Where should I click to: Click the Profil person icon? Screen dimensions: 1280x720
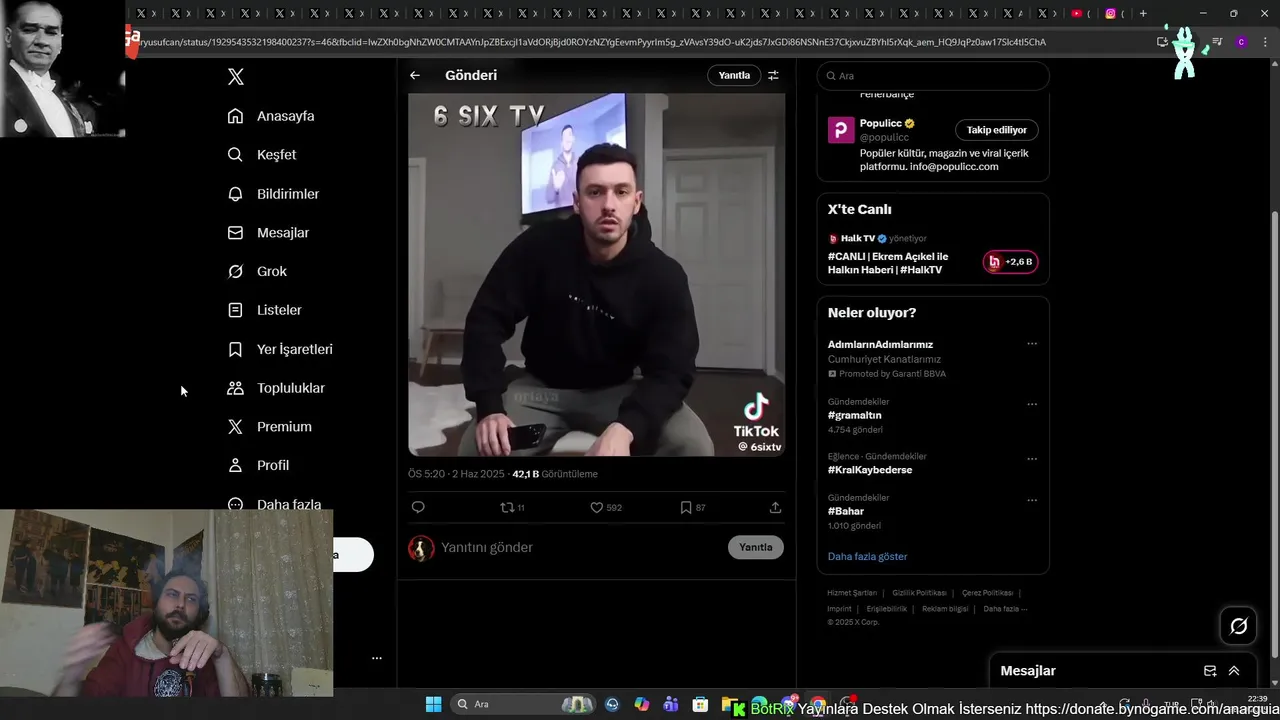coord(235,466)
